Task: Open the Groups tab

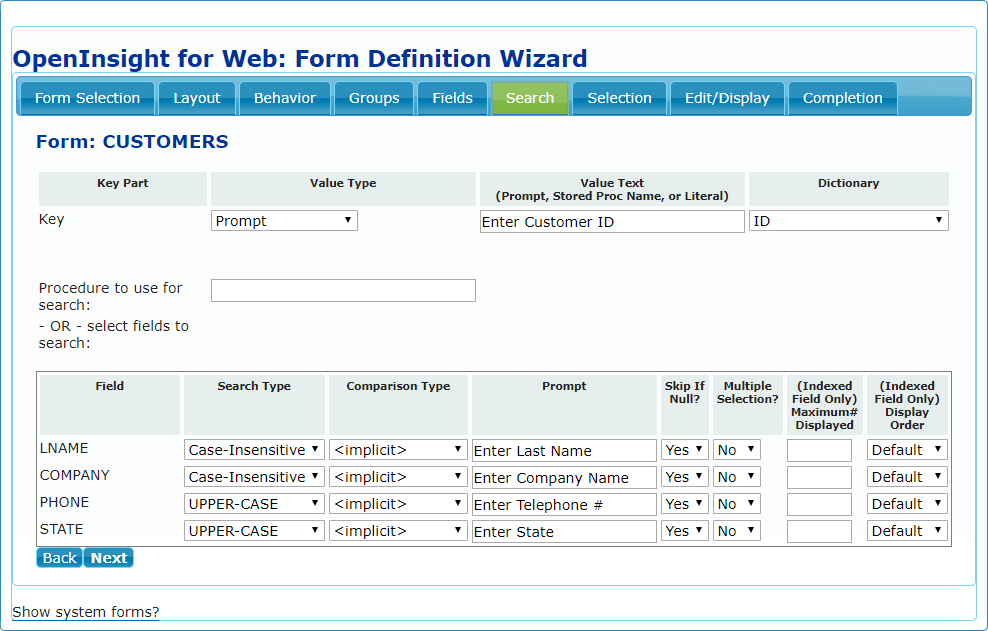Action: (374, 98)
